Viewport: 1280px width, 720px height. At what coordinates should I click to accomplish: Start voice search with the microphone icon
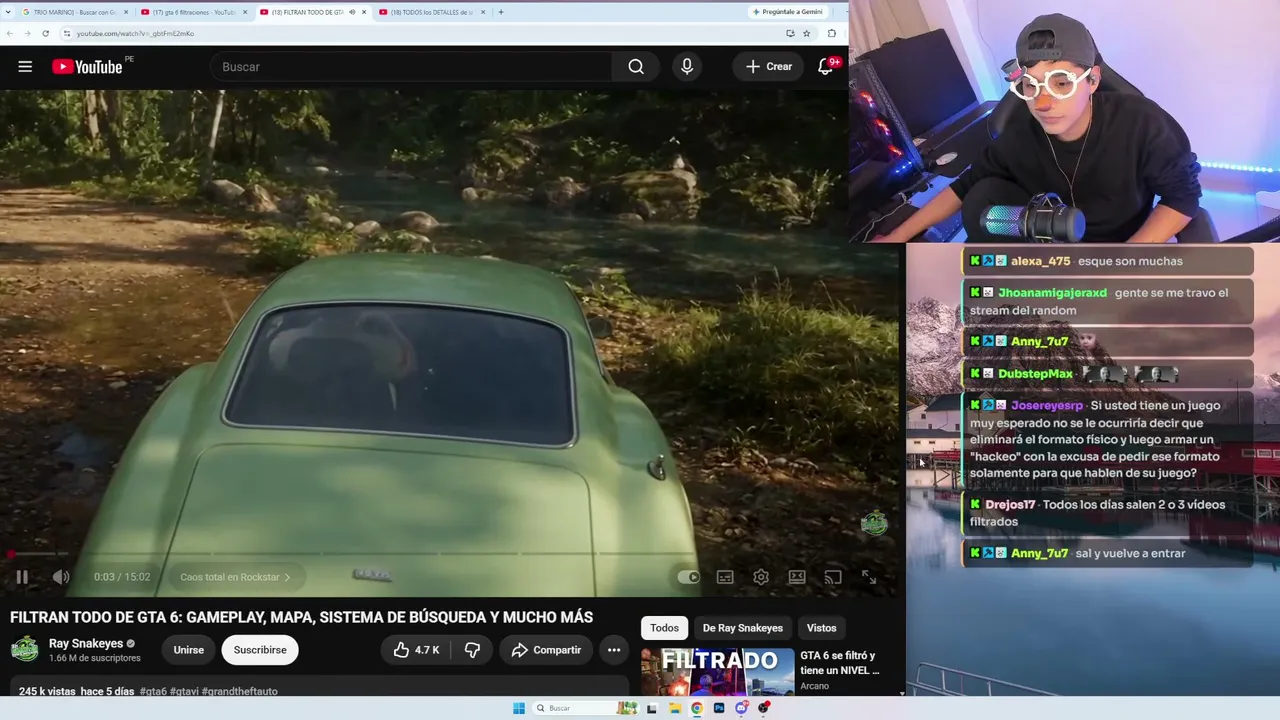pos(687,67)
